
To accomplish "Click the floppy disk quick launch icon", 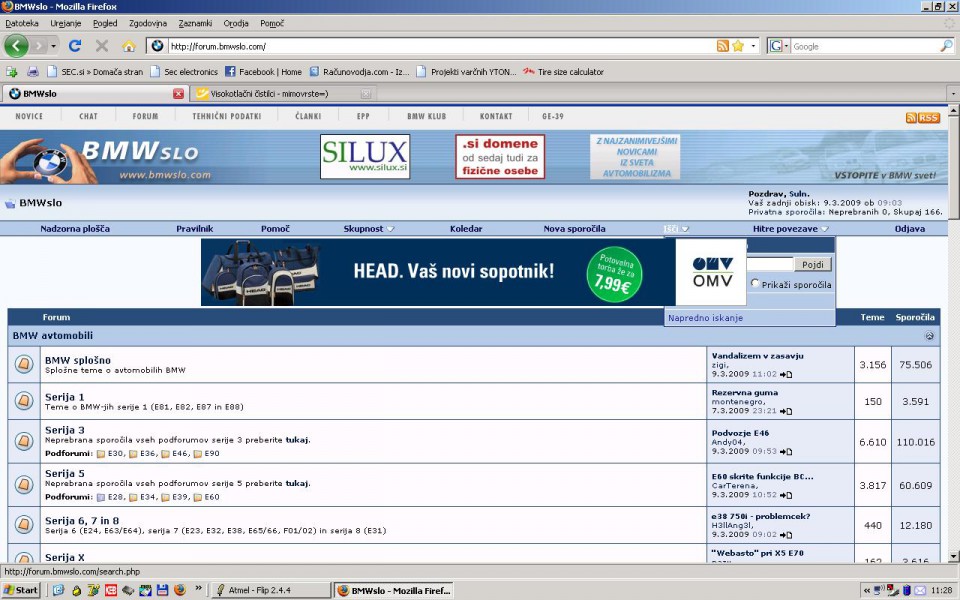I will point(162,590).
